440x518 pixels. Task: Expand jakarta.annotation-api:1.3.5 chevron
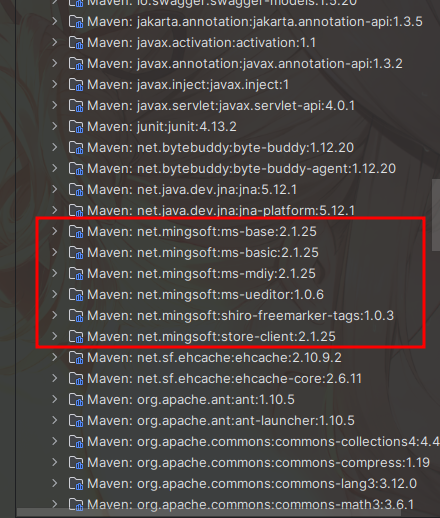55,21
